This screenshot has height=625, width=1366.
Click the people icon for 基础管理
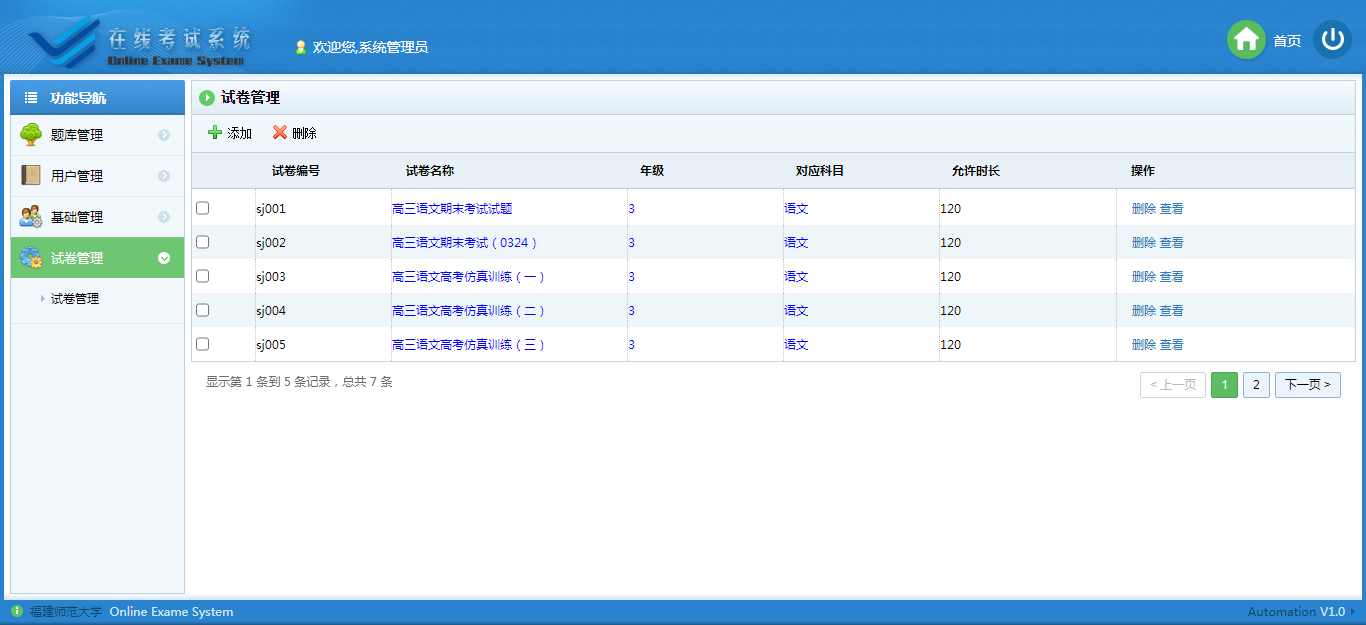pos(31,217)
